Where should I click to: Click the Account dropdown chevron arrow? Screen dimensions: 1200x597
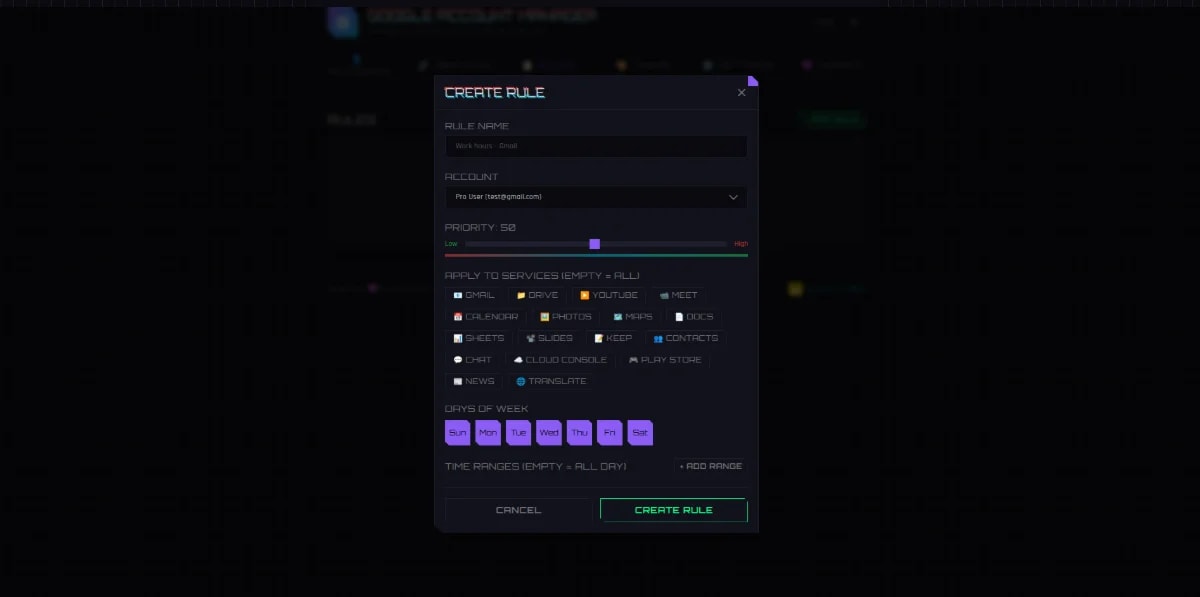(734, 197)
